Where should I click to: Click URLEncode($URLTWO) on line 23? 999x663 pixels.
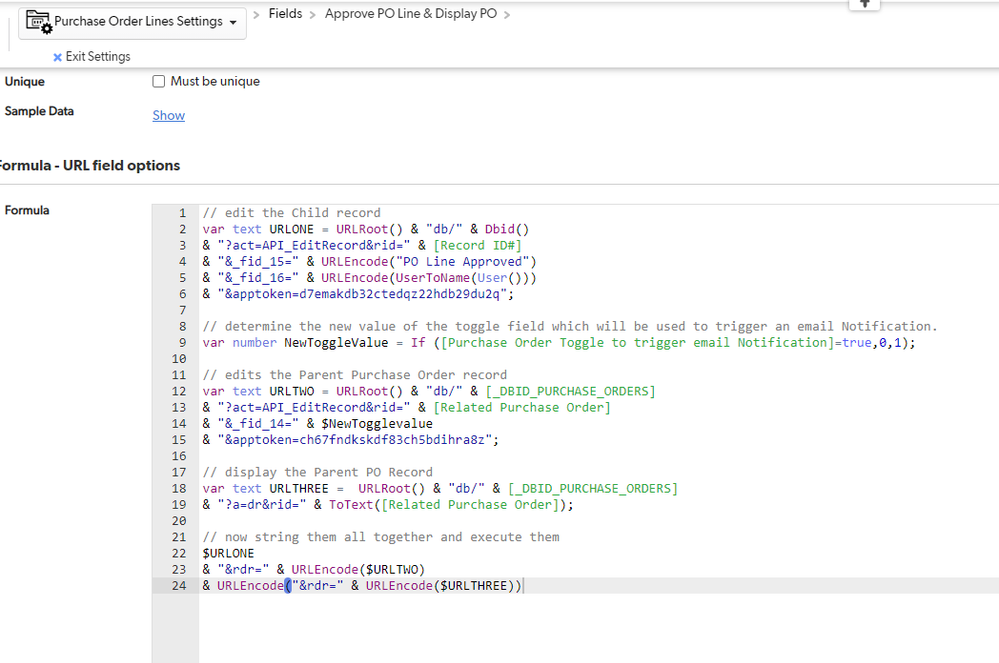click(358, 570)
